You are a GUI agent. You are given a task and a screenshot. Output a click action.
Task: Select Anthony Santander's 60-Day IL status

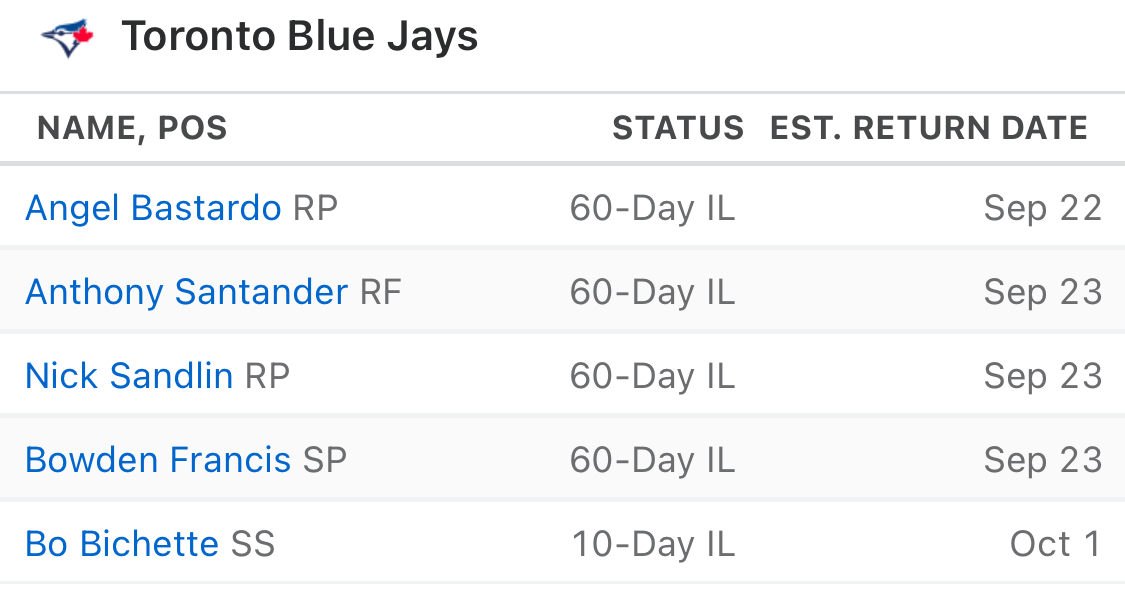(652, 292)
